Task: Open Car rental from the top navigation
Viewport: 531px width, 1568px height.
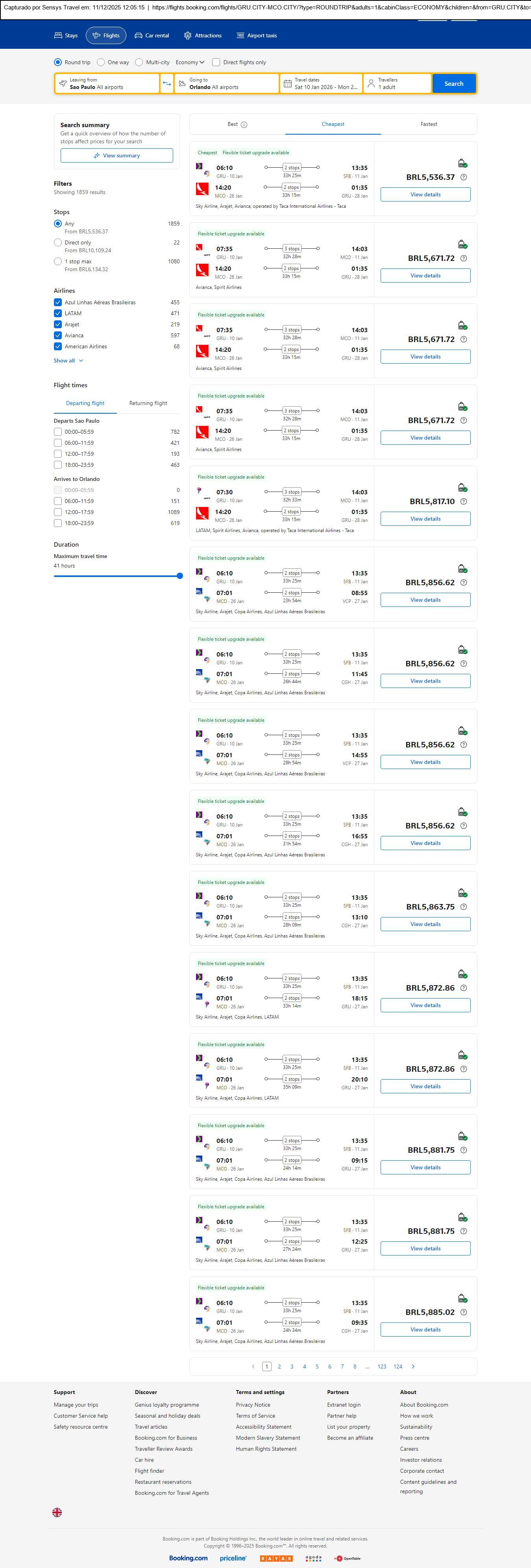Action: (152, 35)
